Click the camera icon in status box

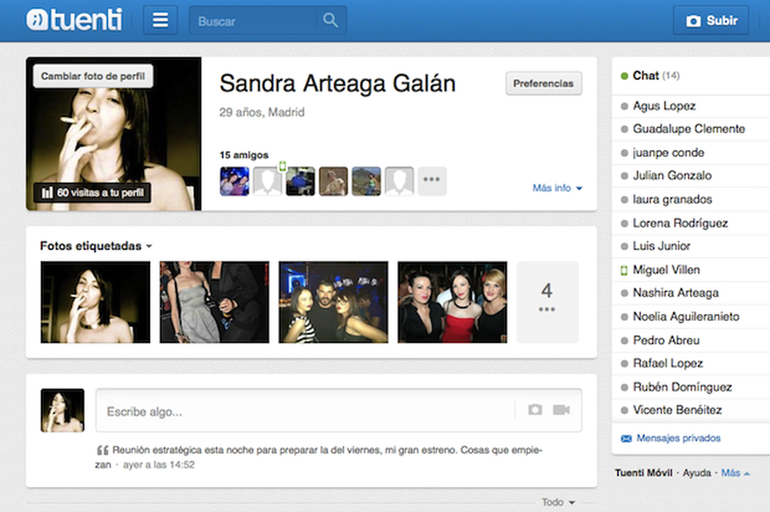click(535, 410)
